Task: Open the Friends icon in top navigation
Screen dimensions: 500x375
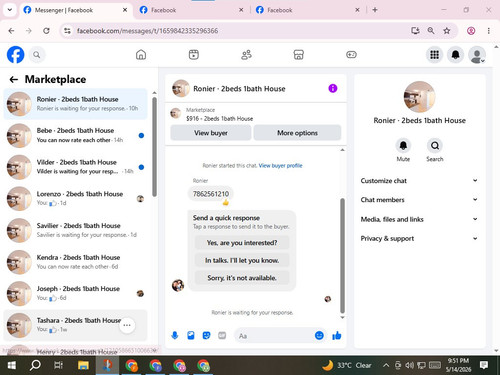Action: click(x=246, y=55)
